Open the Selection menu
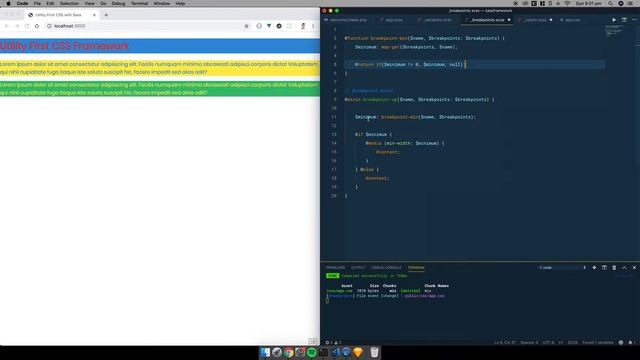 pos(69,3)
